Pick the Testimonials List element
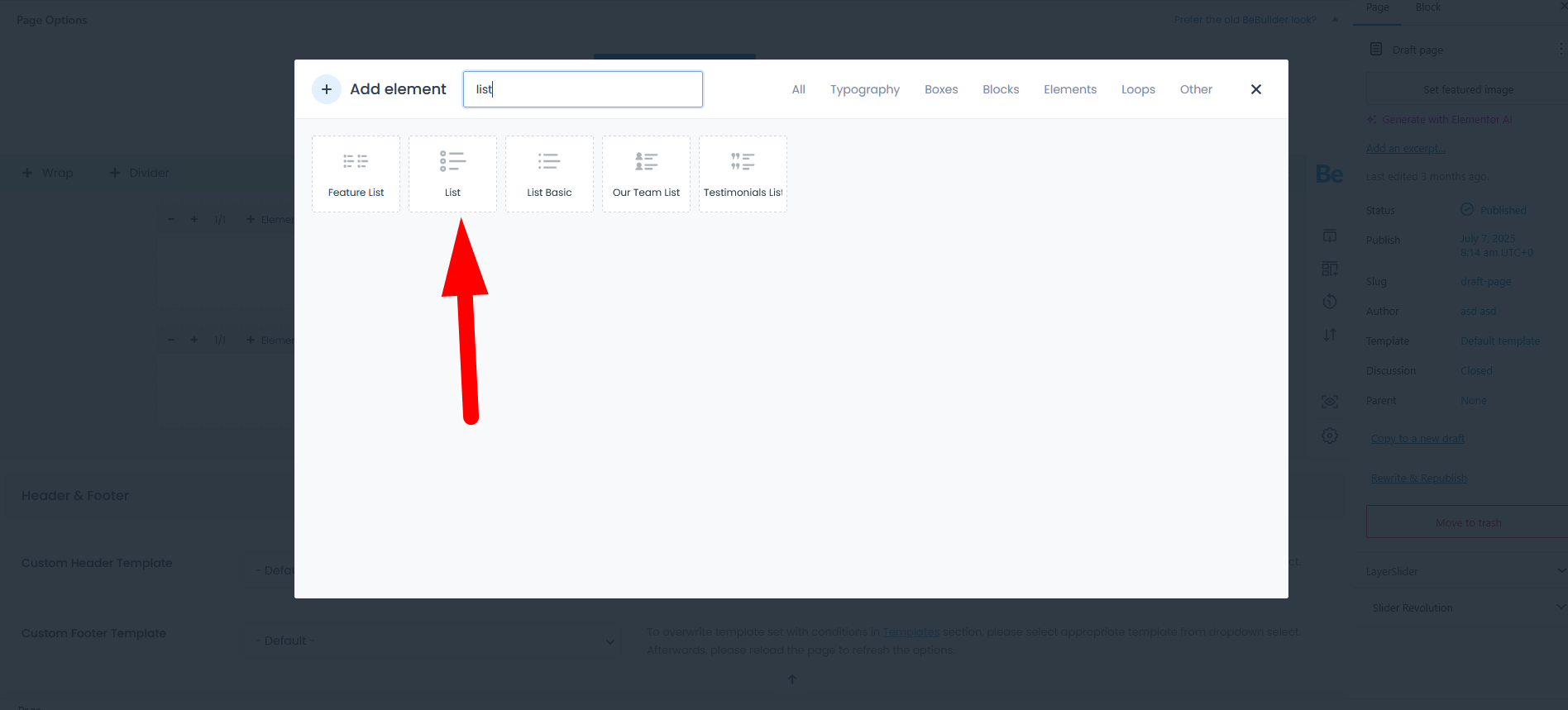The height and width of the screenshot is (710, 1568). [743, 174]
